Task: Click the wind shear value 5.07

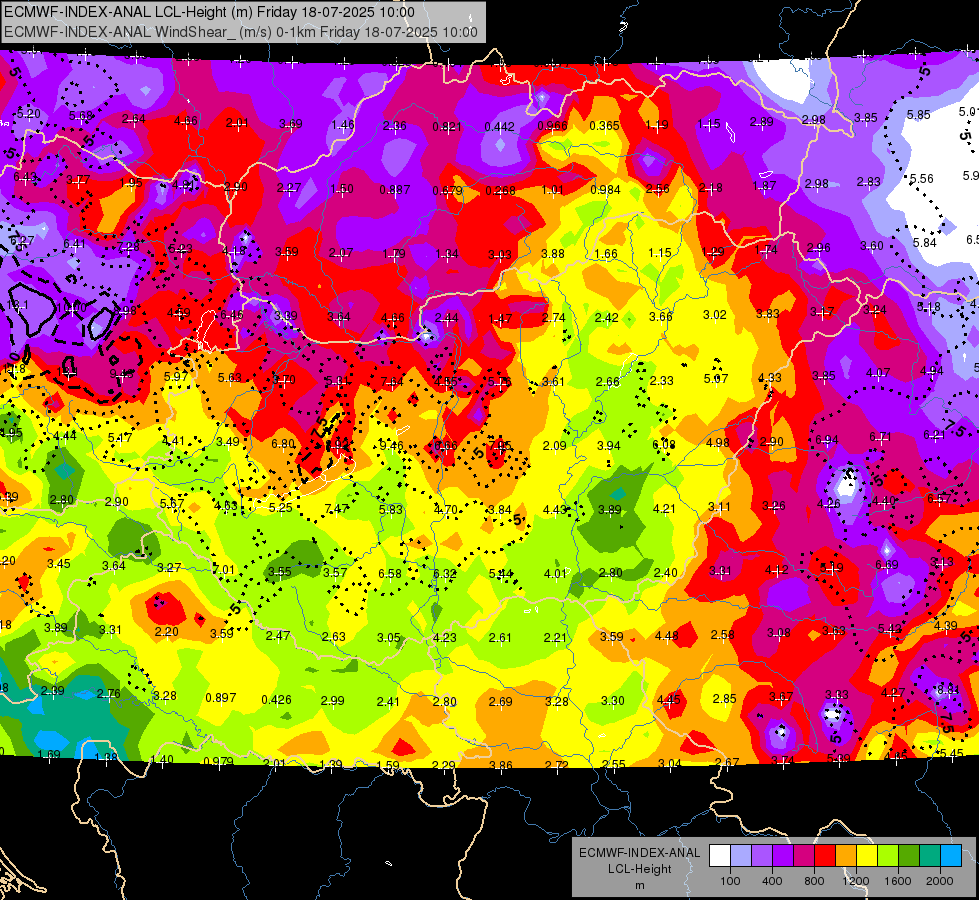Action: 716,378
